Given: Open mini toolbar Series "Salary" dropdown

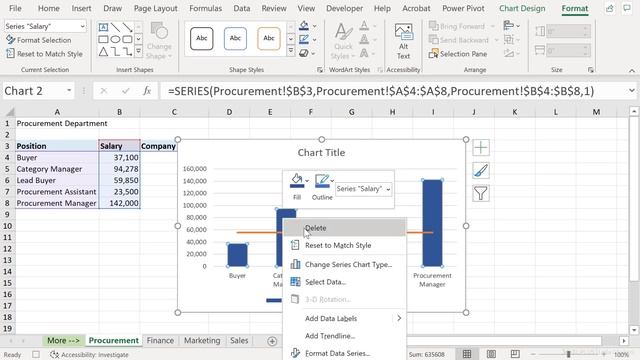Looking at the screenshot, I should (x=363, y=189).
